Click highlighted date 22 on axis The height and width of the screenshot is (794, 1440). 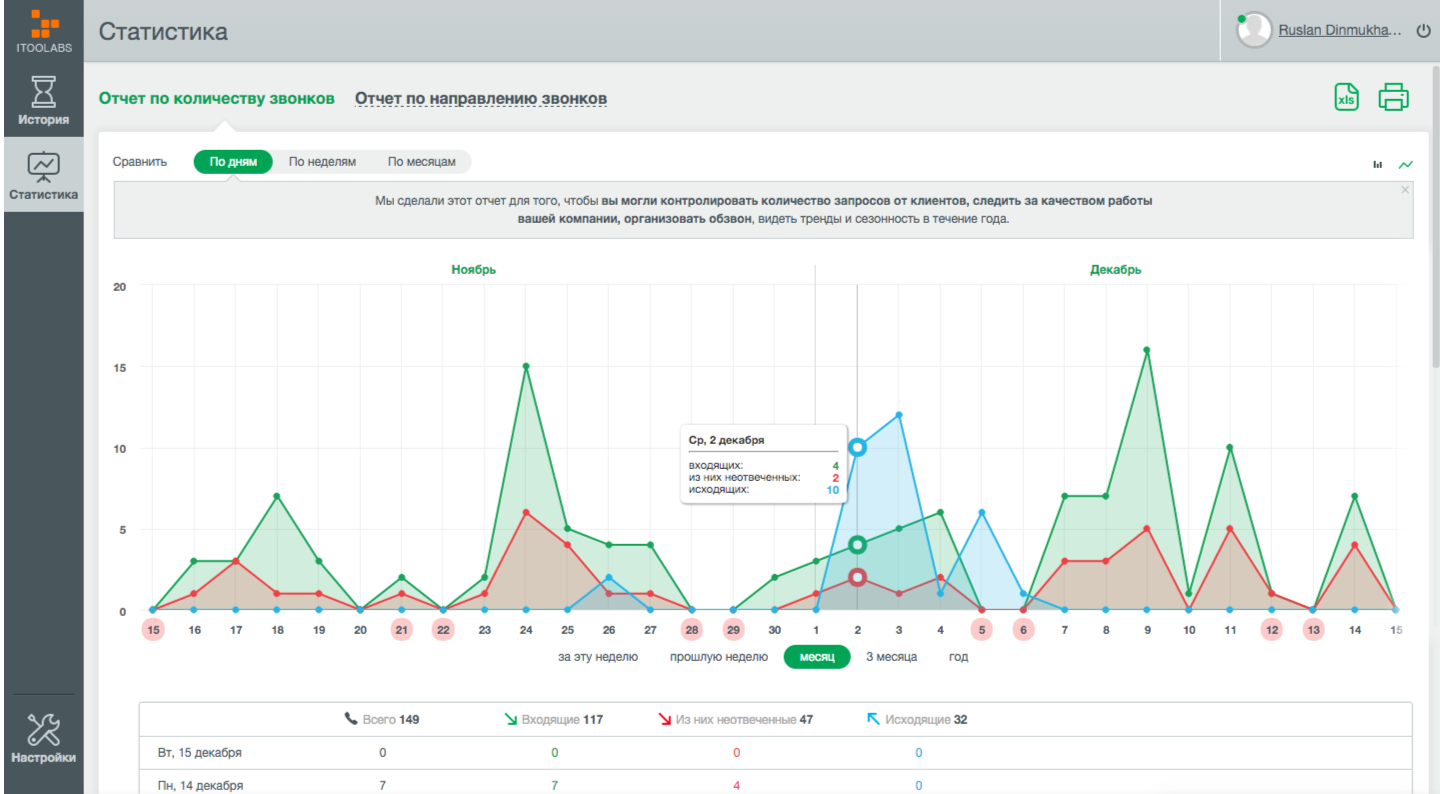(443, 630)
